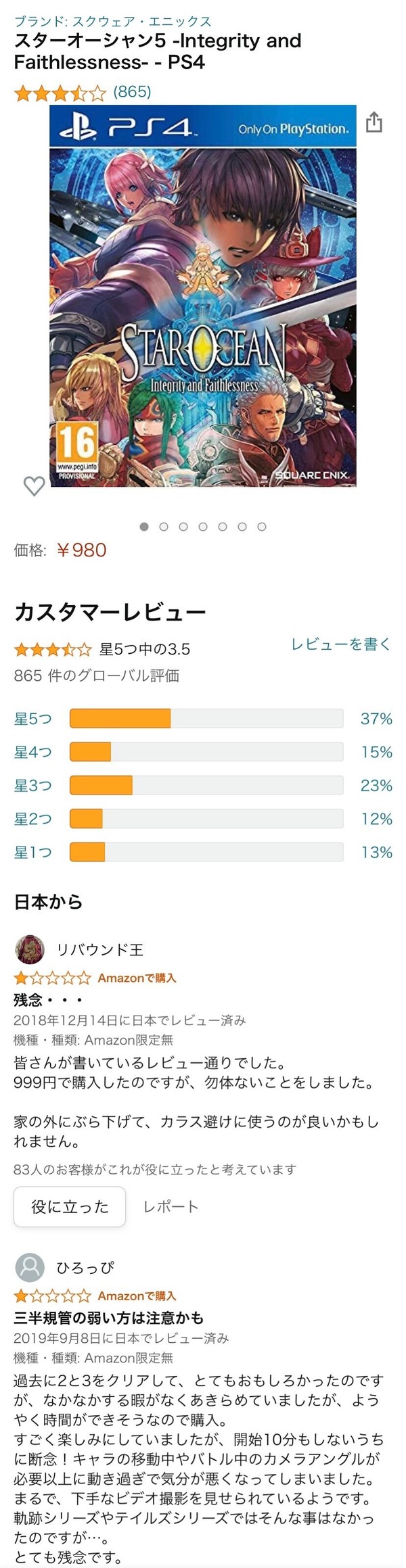Viewport: 406px width, 1568px height.
Task: Add to wishlist with heart icon
Action: (34, 485)
